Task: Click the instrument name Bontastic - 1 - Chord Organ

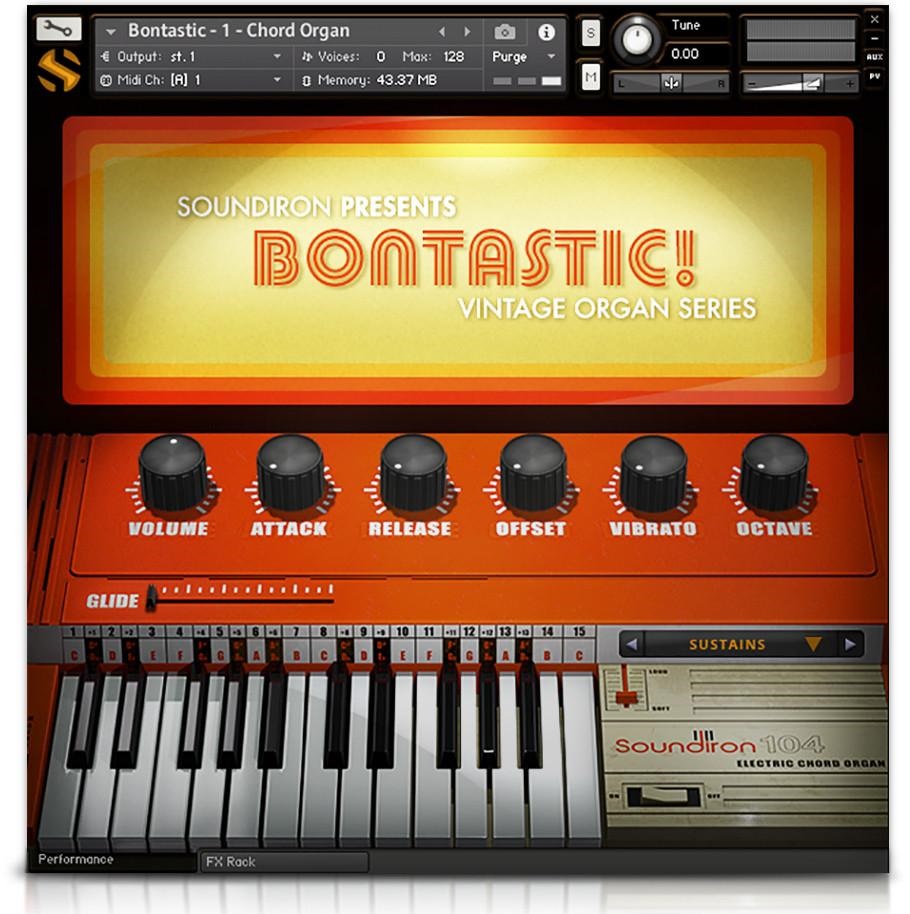Action: point(239,30)
